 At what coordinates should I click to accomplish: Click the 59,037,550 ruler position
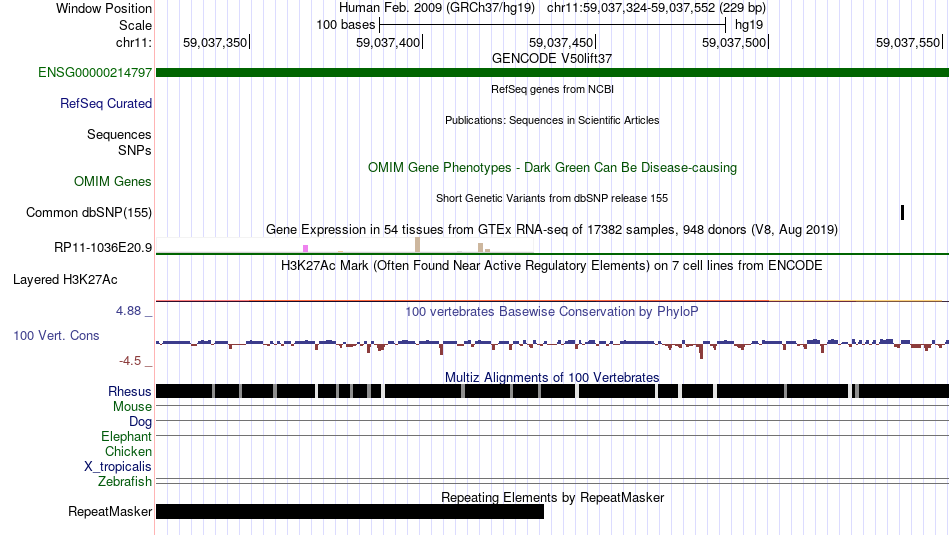(x=908, y=43)
